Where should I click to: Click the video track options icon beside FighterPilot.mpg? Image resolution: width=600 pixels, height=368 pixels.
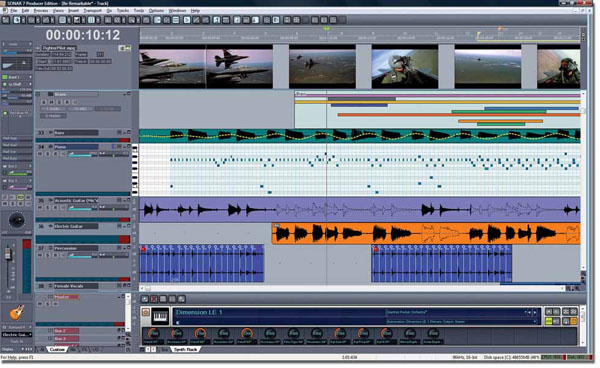point(122,48)
